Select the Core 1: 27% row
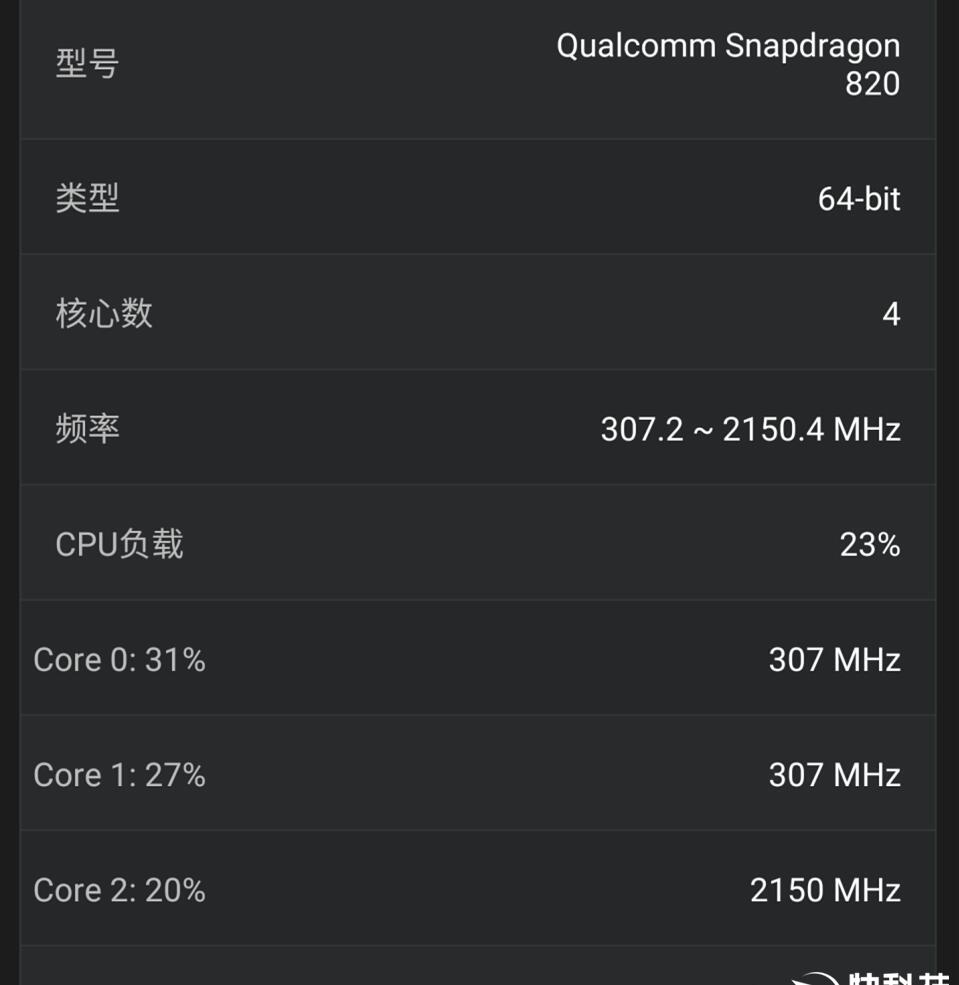 coord(478,773)
